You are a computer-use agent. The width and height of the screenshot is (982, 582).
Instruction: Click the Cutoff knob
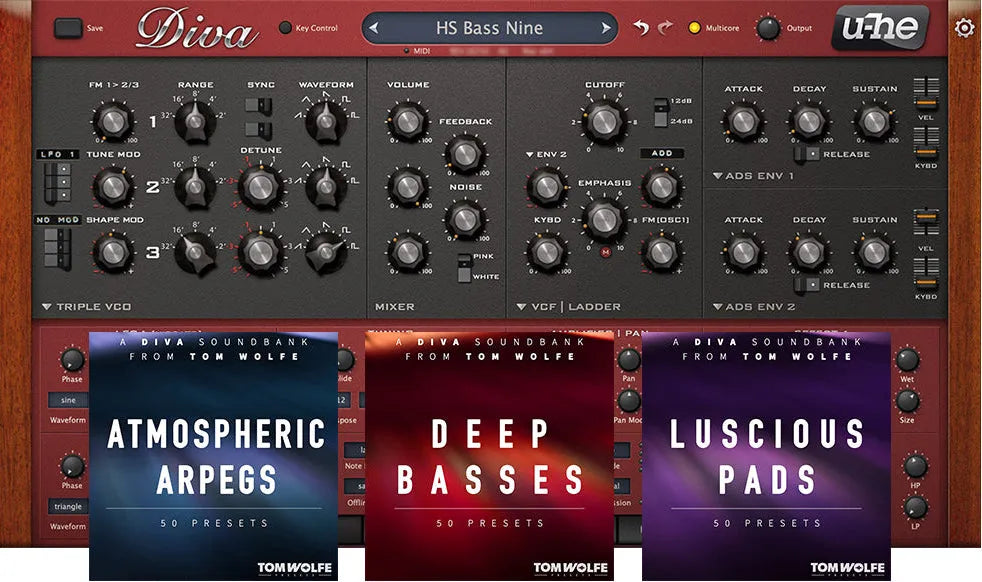click(x=604, y=122)
